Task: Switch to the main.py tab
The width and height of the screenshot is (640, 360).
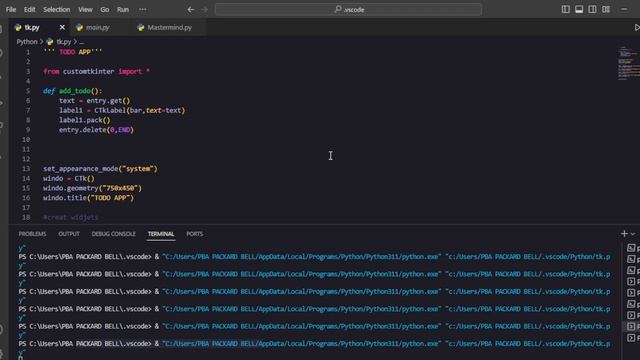Action: coord(98,27)
